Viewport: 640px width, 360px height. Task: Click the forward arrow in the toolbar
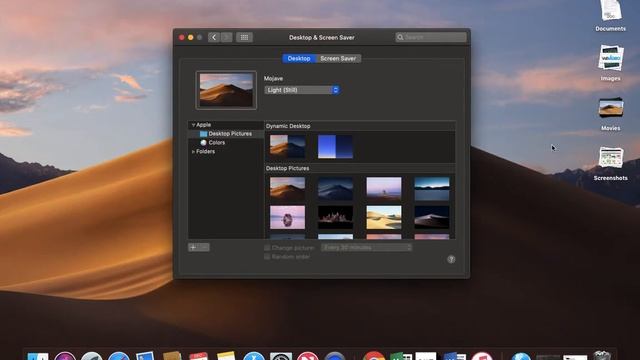click(x=227, y=37)
